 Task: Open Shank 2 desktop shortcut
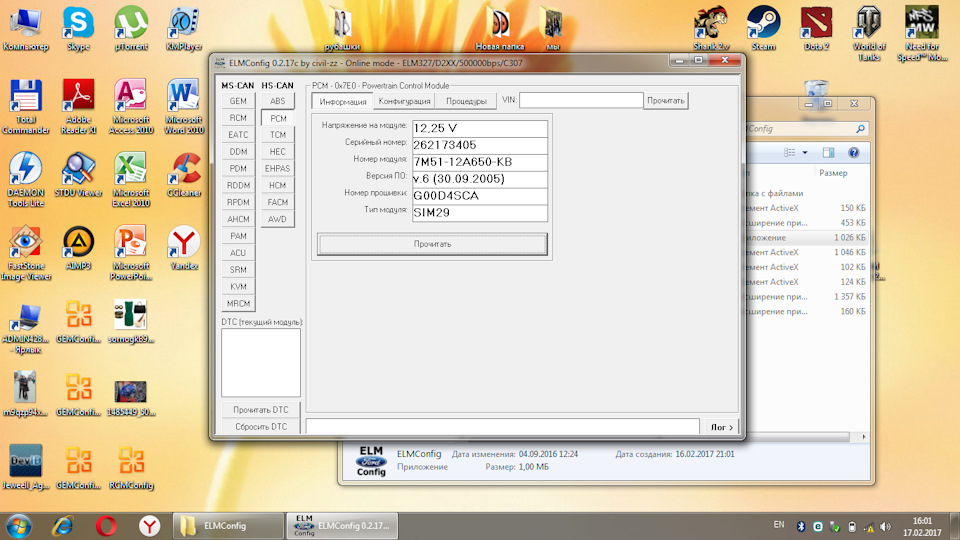(711, 29)
